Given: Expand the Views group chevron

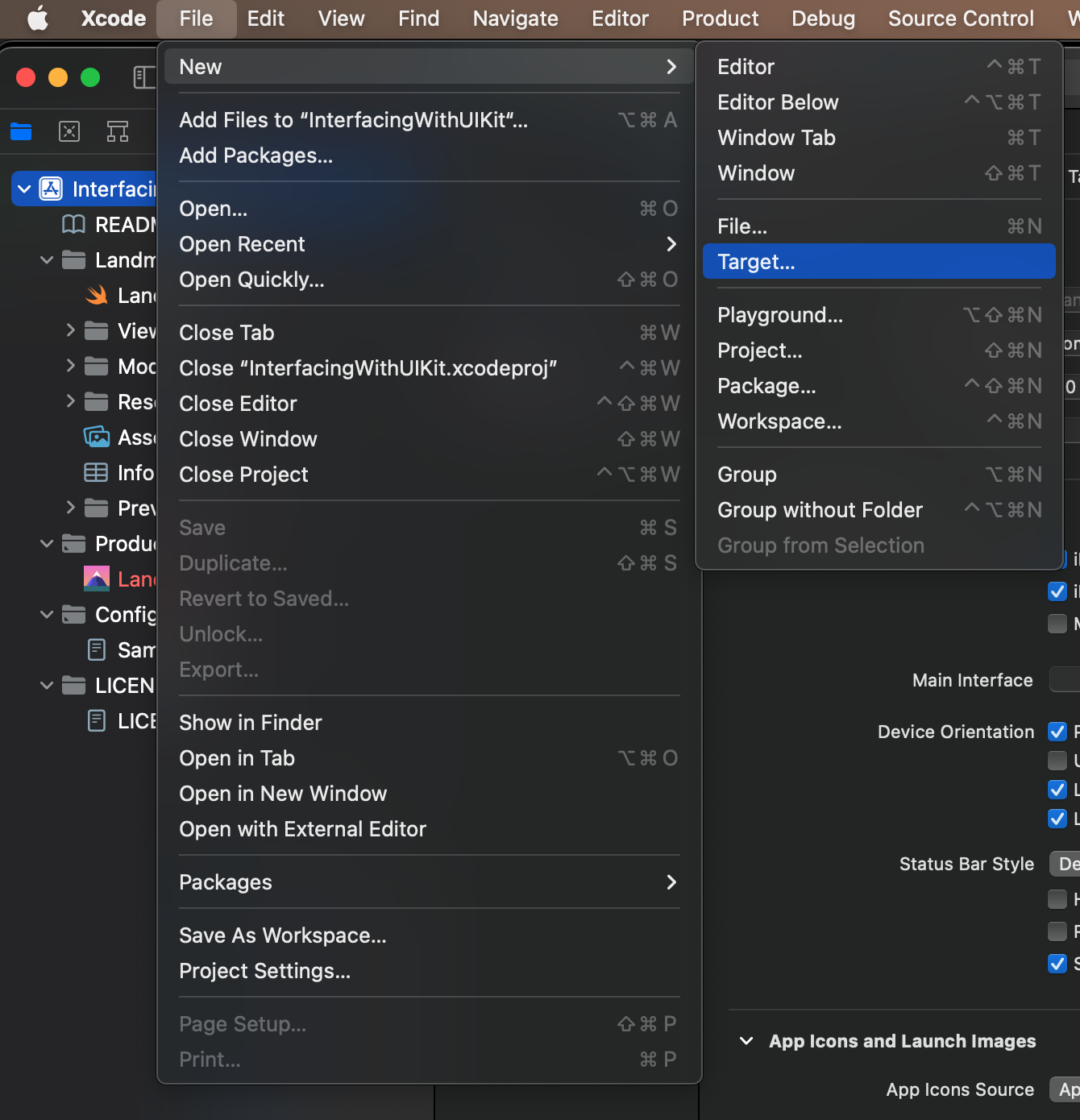Looking at the screenshot, I should [70, 330].
